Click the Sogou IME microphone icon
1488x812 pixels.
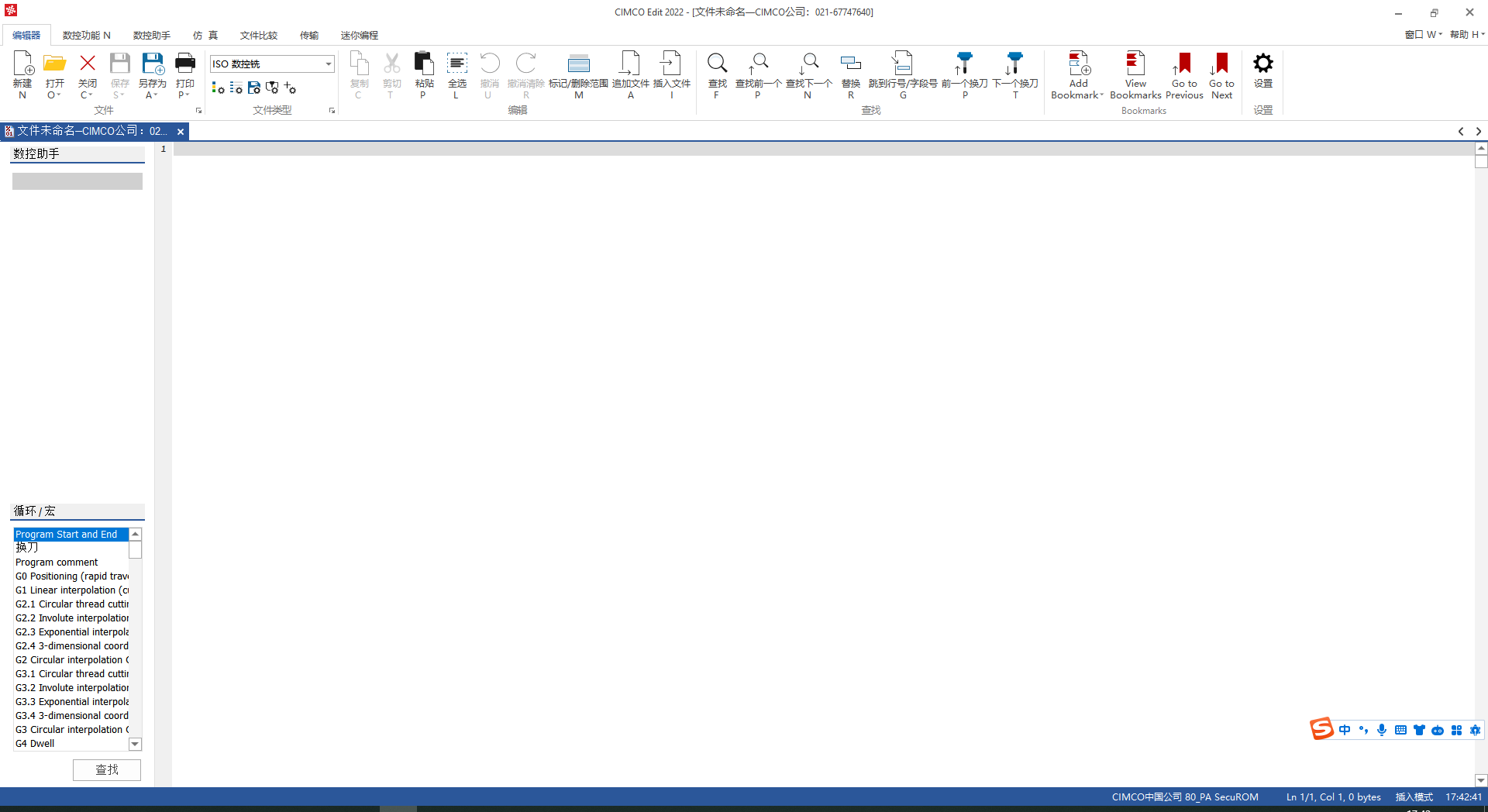click(1381, 730)
